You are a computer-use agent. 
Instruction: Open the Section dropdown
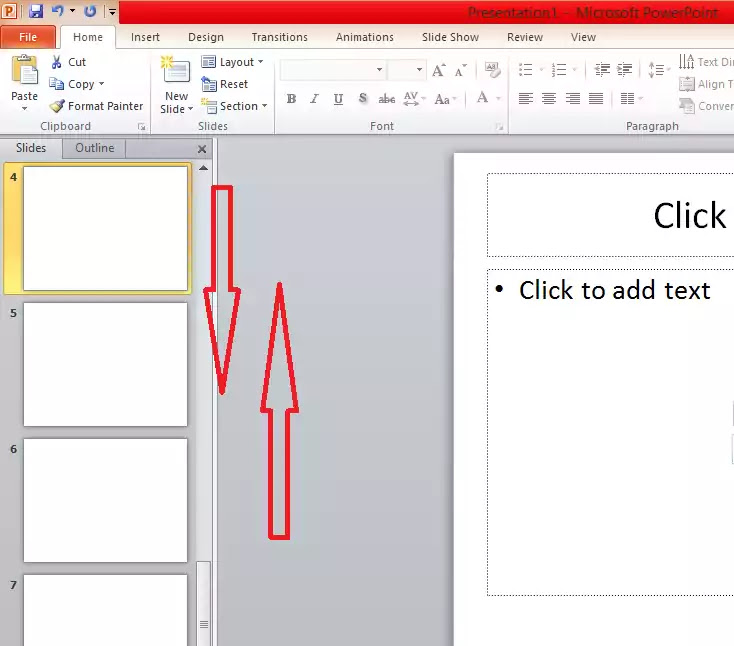(x=234, y=106)
